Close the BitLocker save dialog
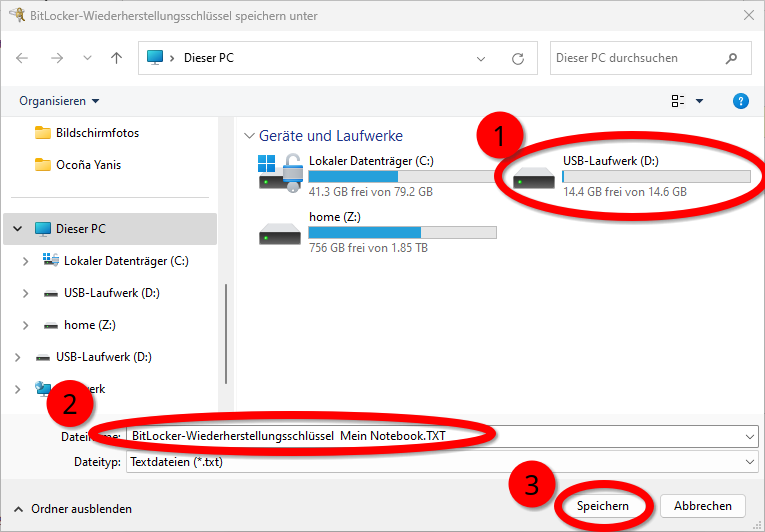This screenshot has width=765, height=532. (x=749, y=16)
